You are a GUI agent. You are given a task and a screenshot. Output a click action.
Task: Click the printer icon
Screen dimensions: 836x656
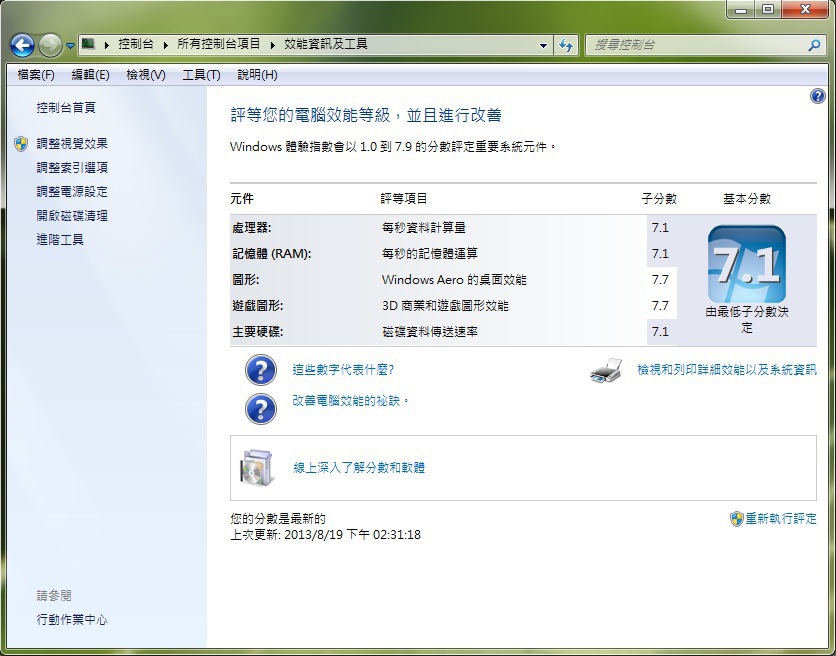click(x=606, y=370)
